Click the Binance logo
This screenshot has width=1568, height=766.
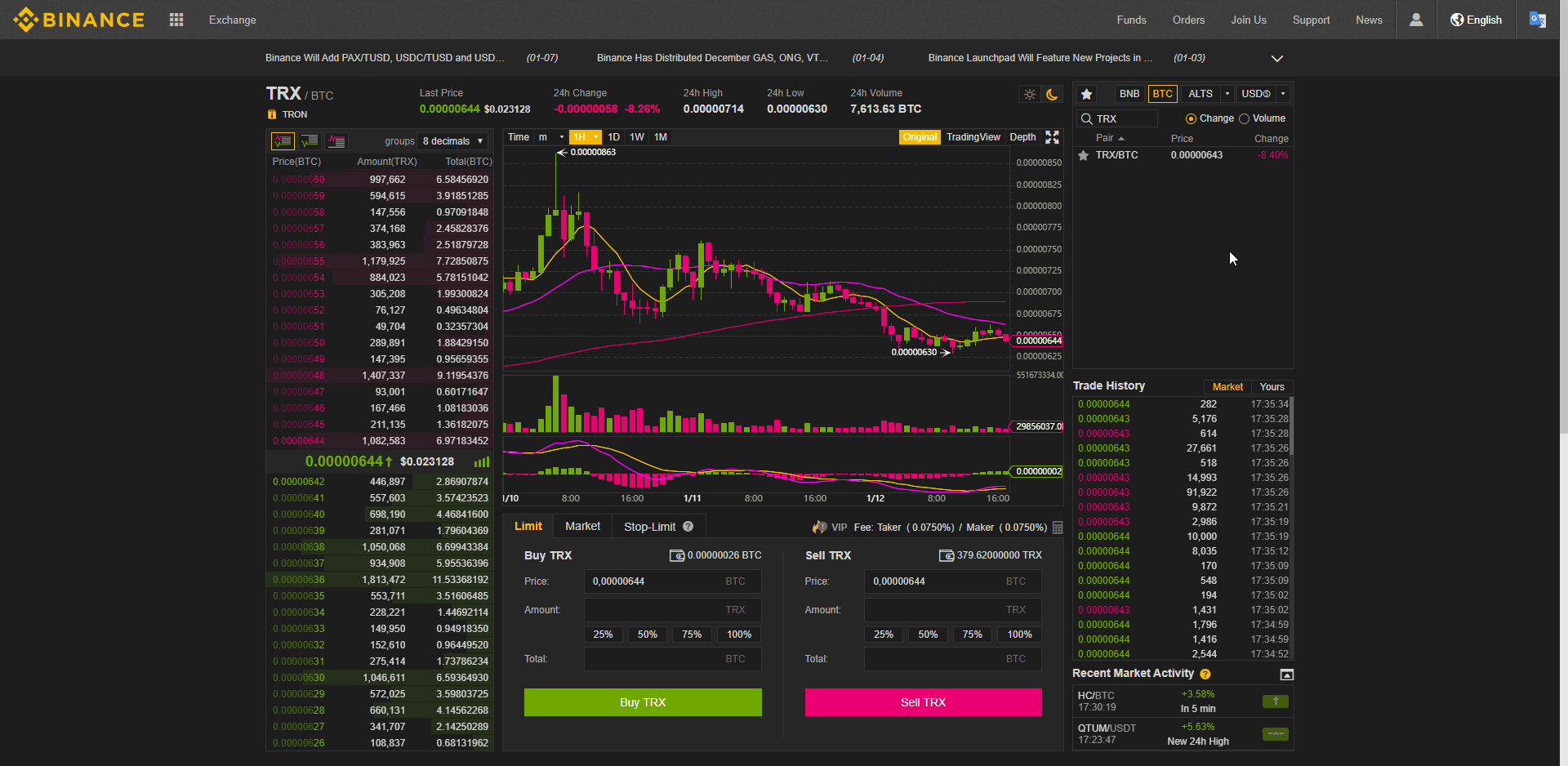click(79, 20)
